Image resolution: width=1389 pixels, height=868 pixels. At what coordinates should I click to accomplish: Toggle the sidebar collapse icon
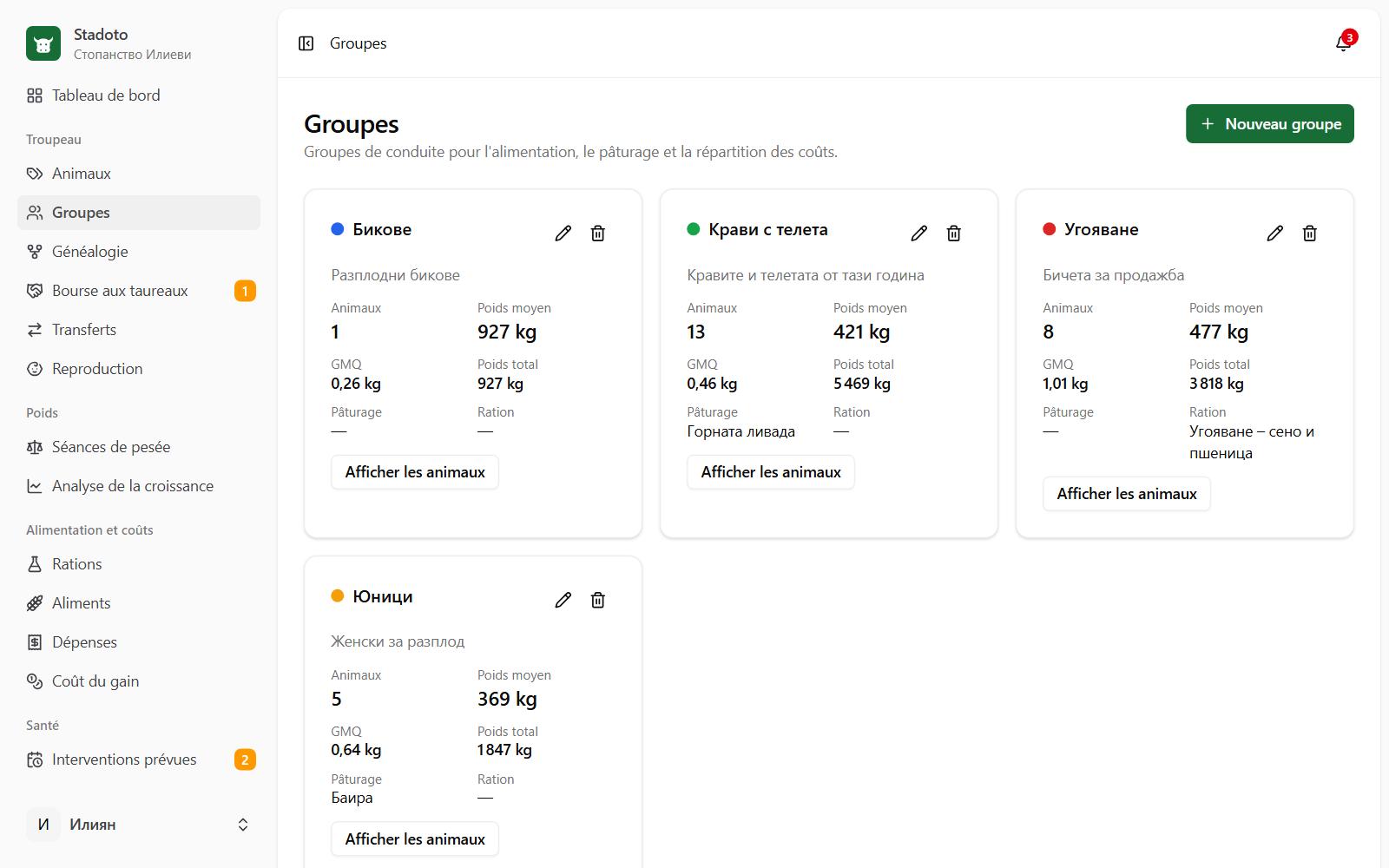point(306,43)
